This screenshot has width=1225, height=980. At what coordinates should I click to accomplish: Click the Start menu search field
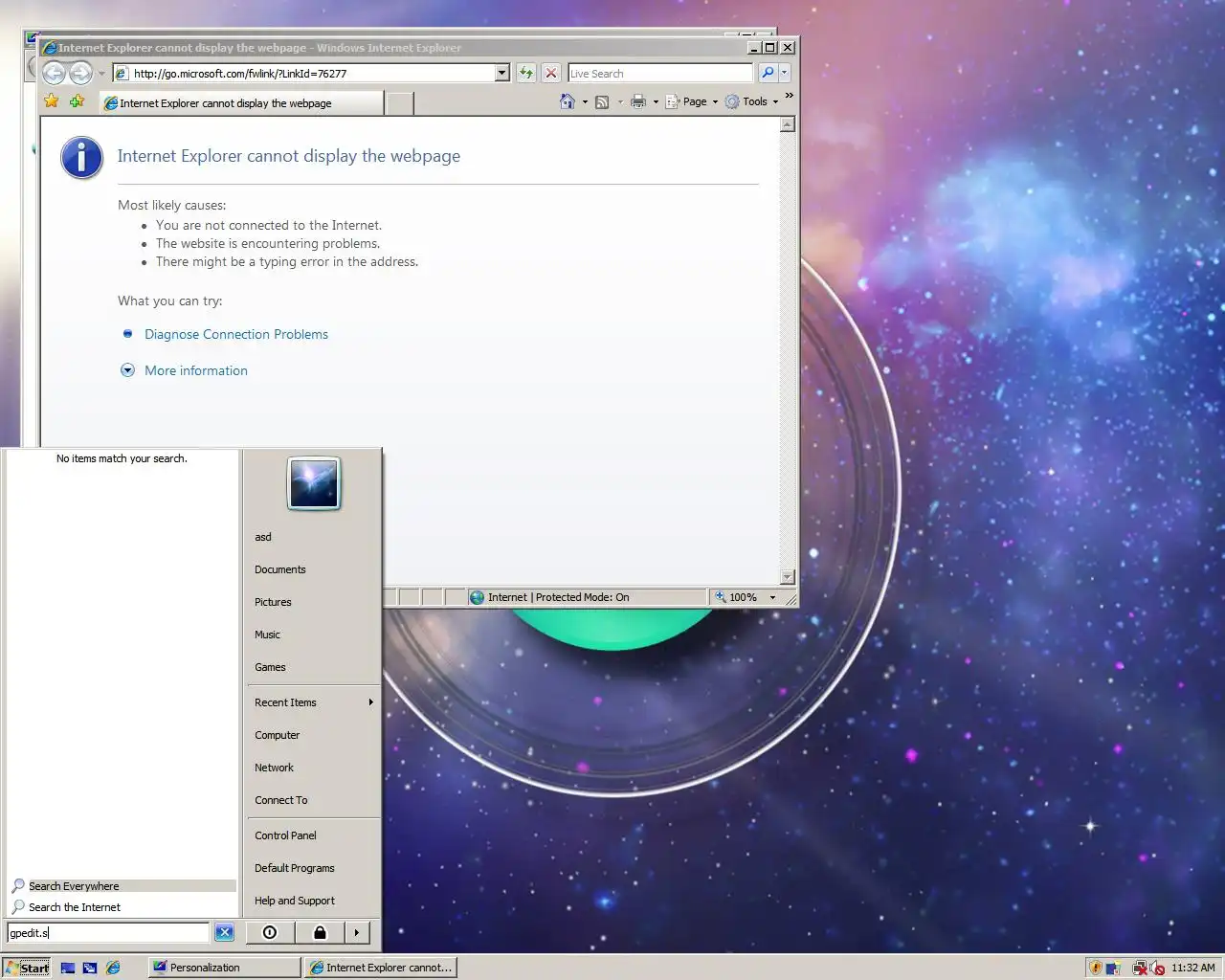107,933
